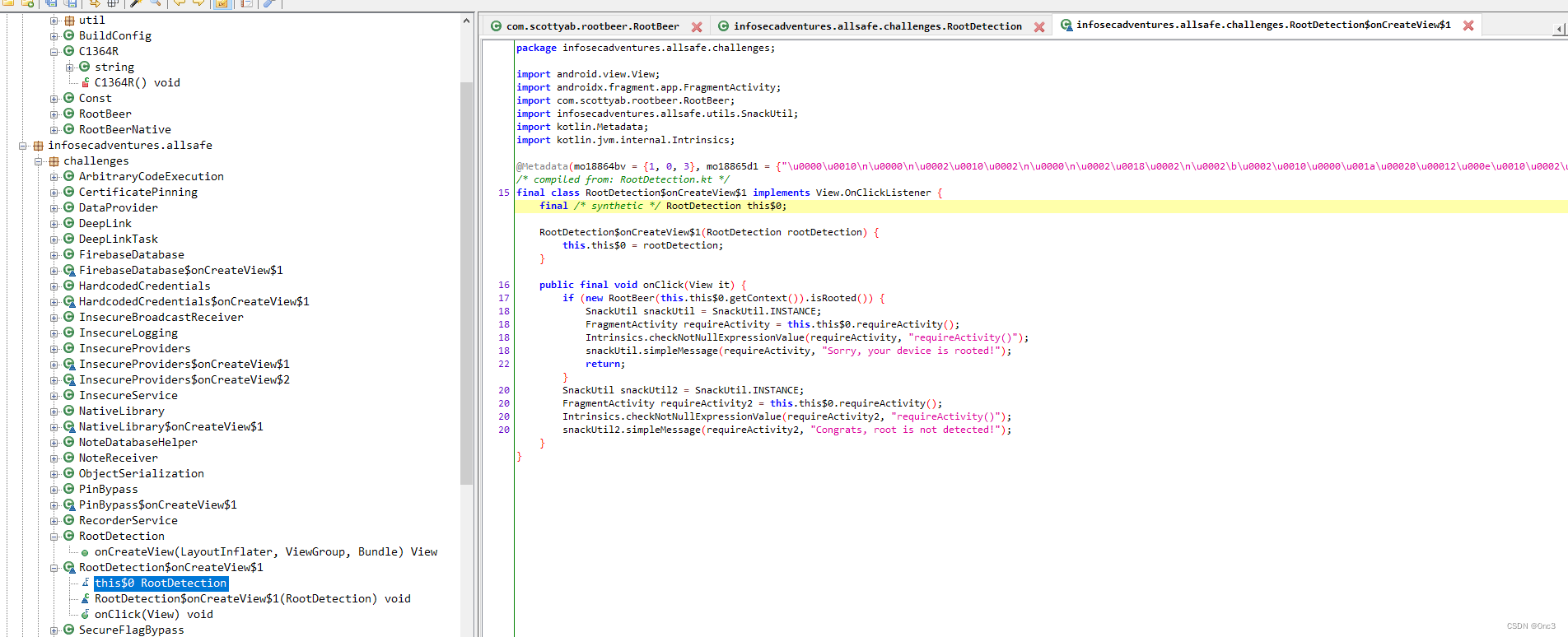The image size is (1568, 637).
Task: Click the '@Metadata' annotation in code
Action: click(542, 166)
